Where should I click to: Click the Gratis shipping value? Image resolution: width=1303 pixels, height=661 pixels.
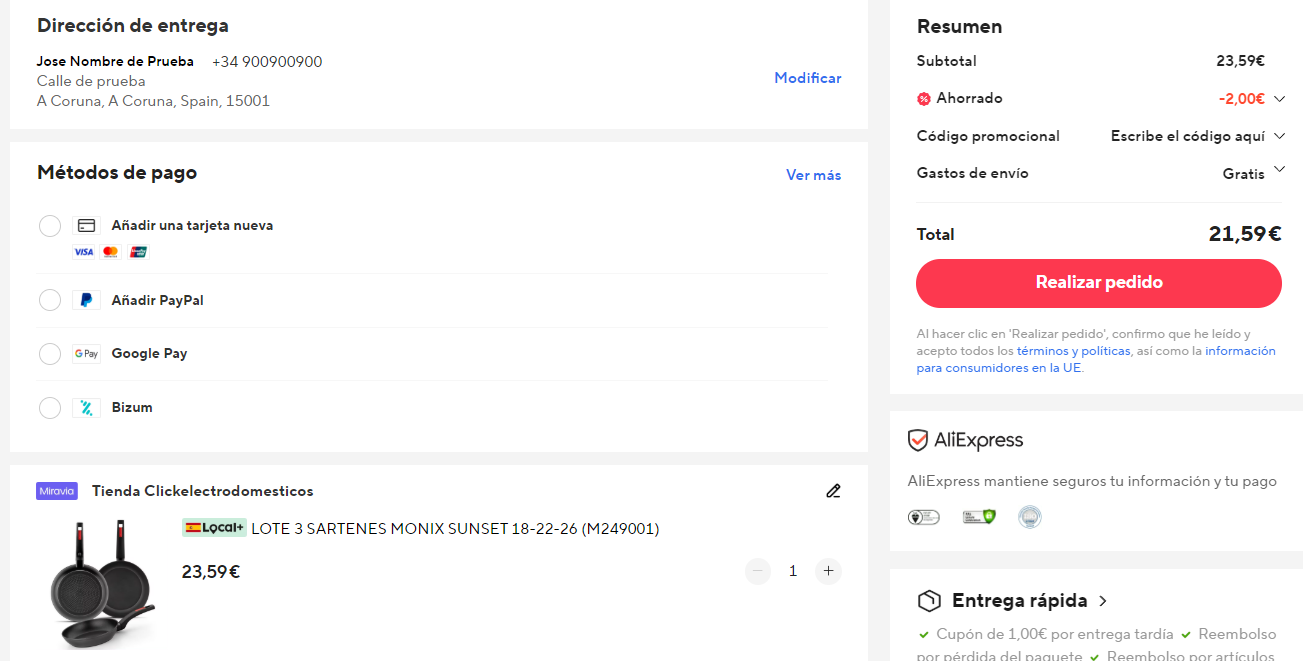pyautogui.click(x=1244, y=173)
